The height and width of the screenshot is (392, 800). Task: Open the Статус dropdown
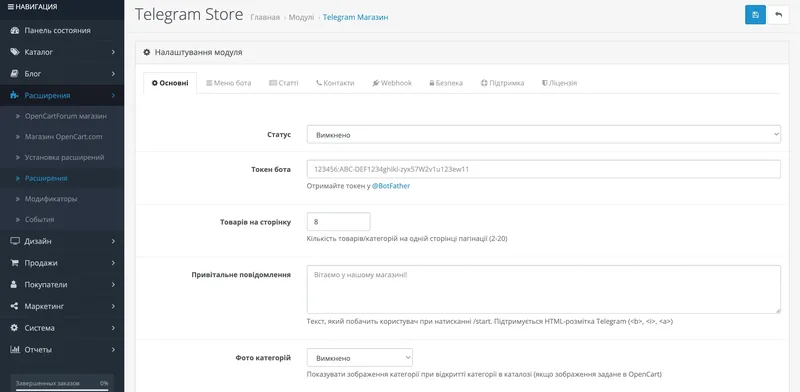(x=543, y=135)
